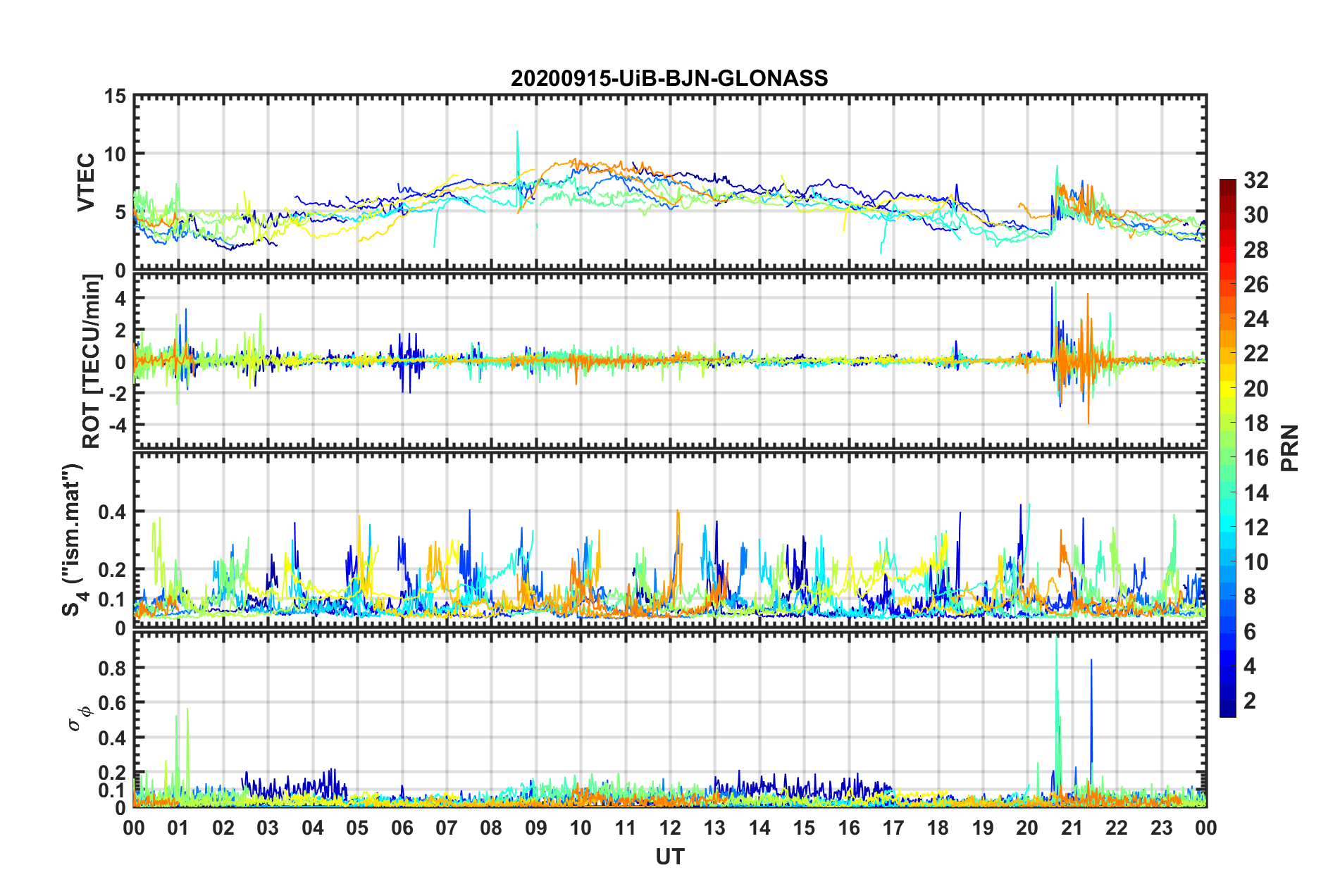Image resolution: width=1340 pixels, height=896 pixels.
Task: Select the 32 tick label on the colorbar
Action: tap(1255, 180)
